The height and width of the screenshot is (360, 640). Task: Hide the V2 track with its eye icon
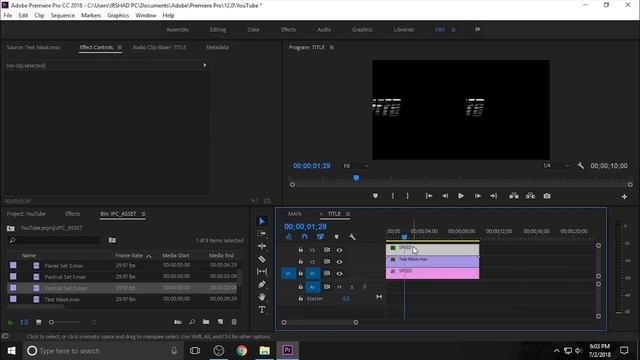coord(339,262)
